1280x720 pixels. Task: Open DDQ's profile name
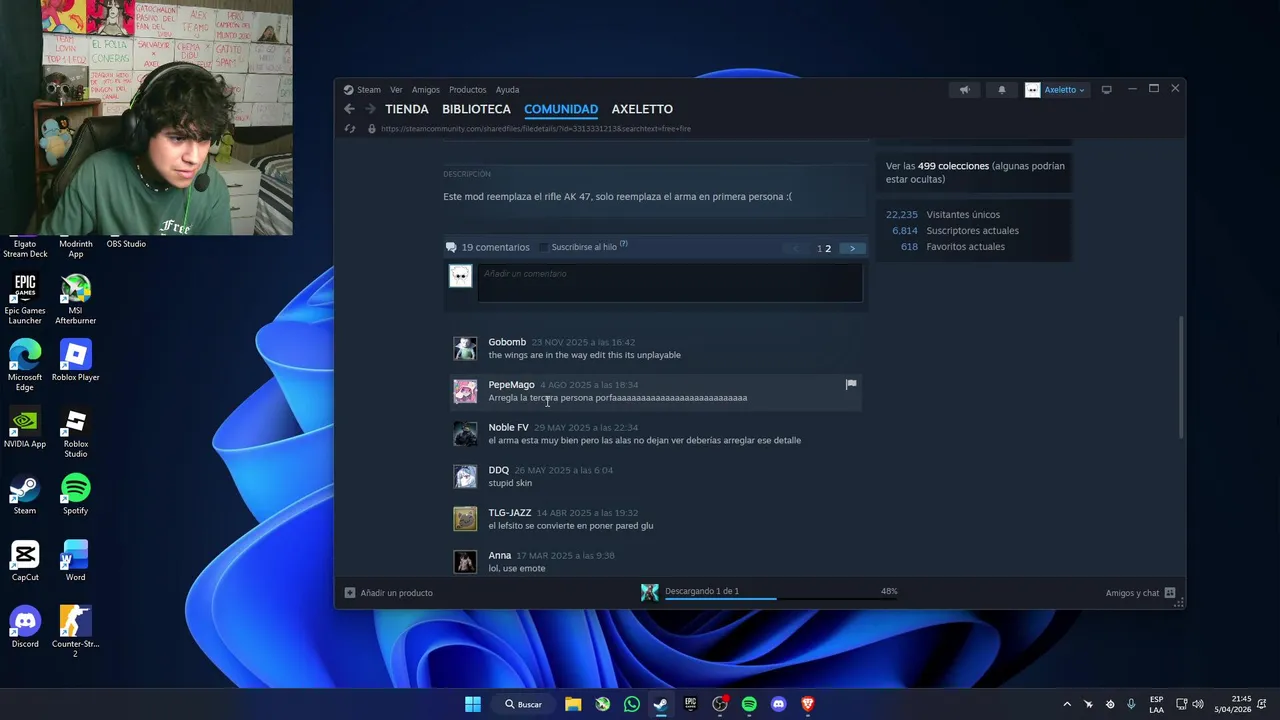tap(498, 470)
